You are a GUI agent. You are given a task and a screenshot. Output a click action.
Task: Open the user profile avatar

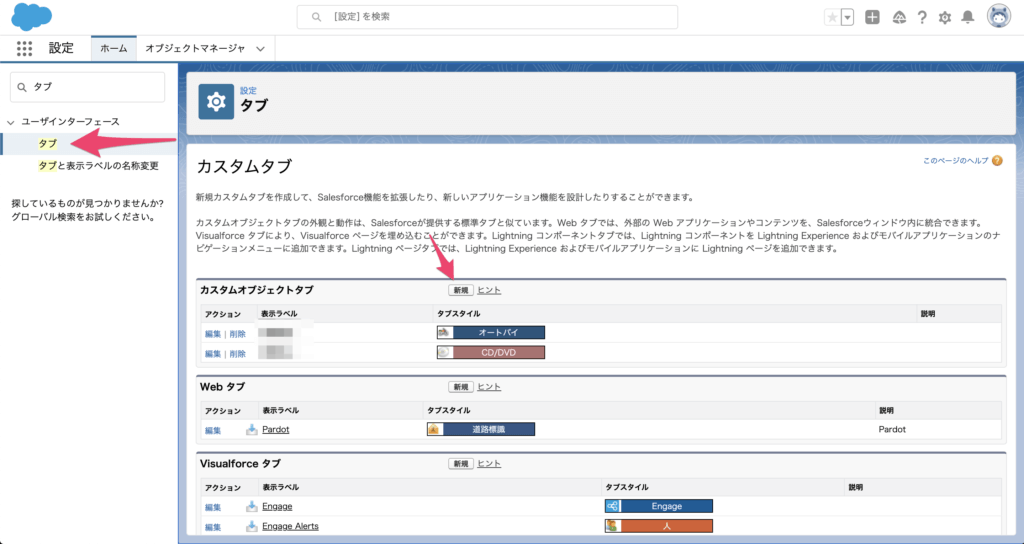point(999,18)
